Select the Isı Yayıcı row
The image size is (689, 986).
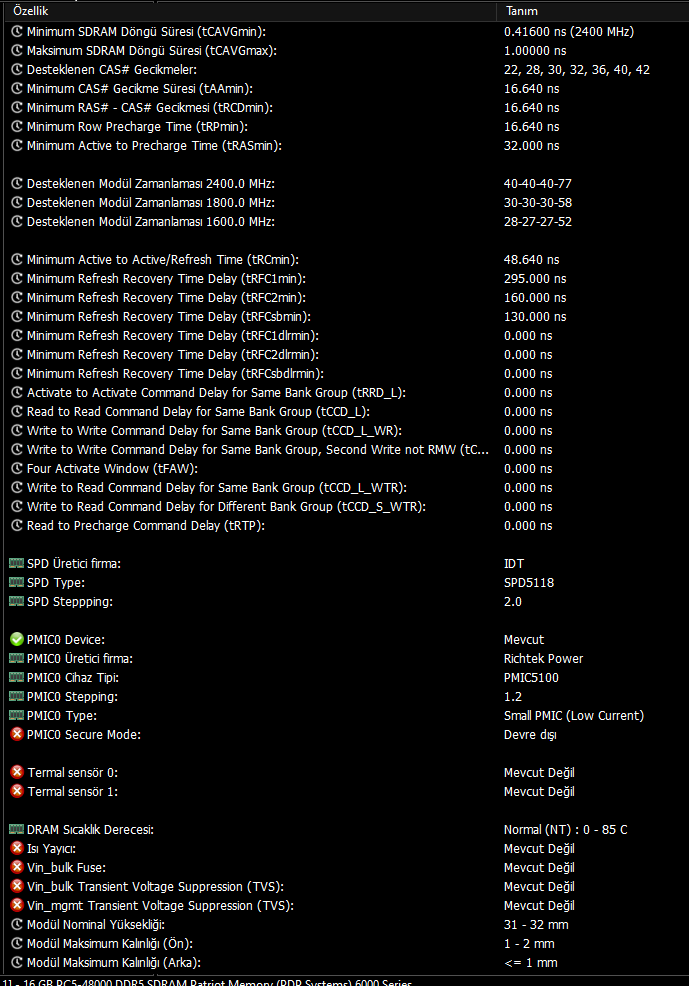pos(344,848)
